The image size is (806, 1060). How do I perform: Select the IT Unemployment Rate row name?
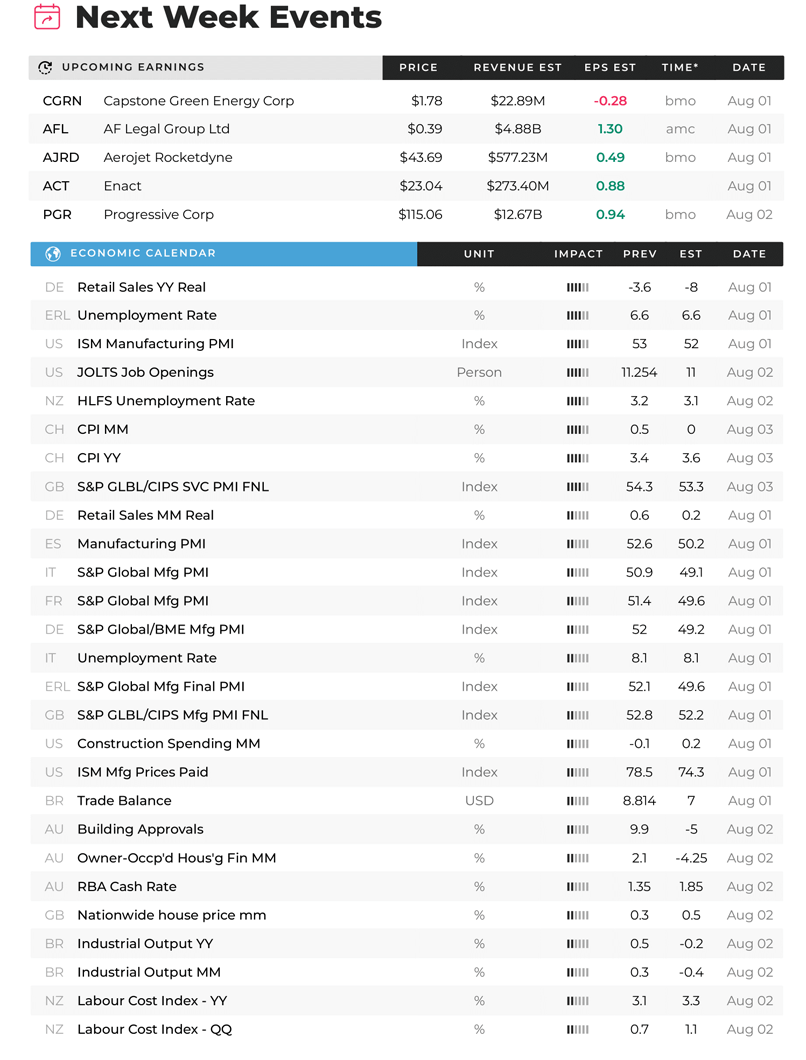pos(147,658)
